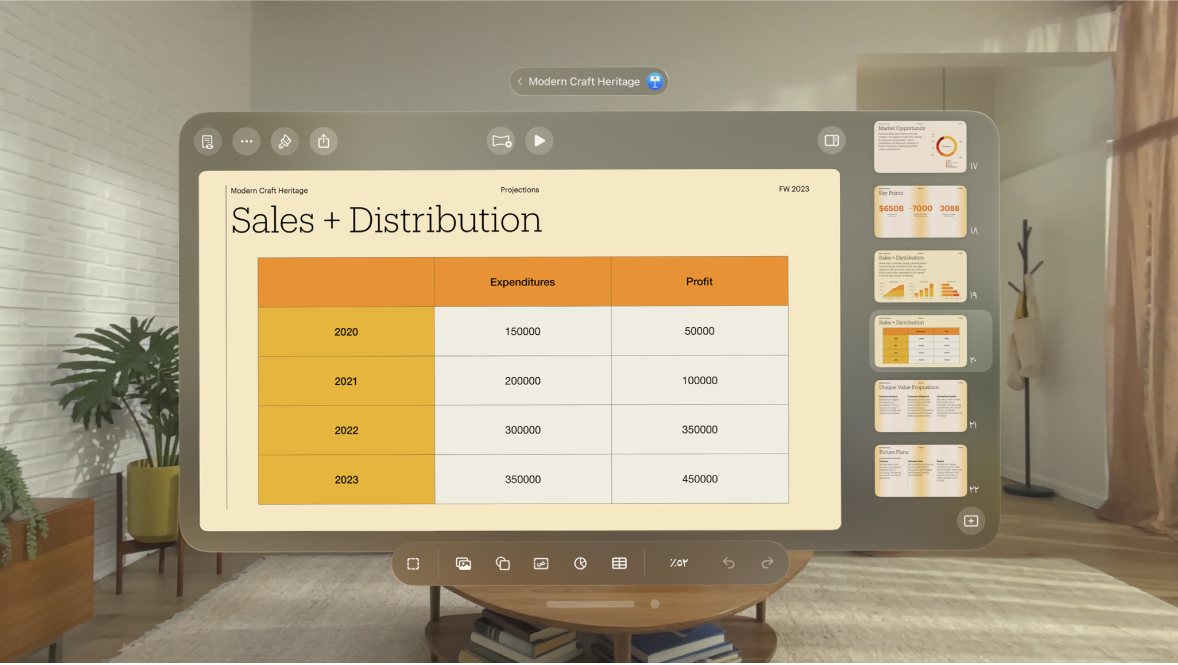Open the More options ellipsis menu
Viewport: 1178px width, 665px height.
pos(246,141)
